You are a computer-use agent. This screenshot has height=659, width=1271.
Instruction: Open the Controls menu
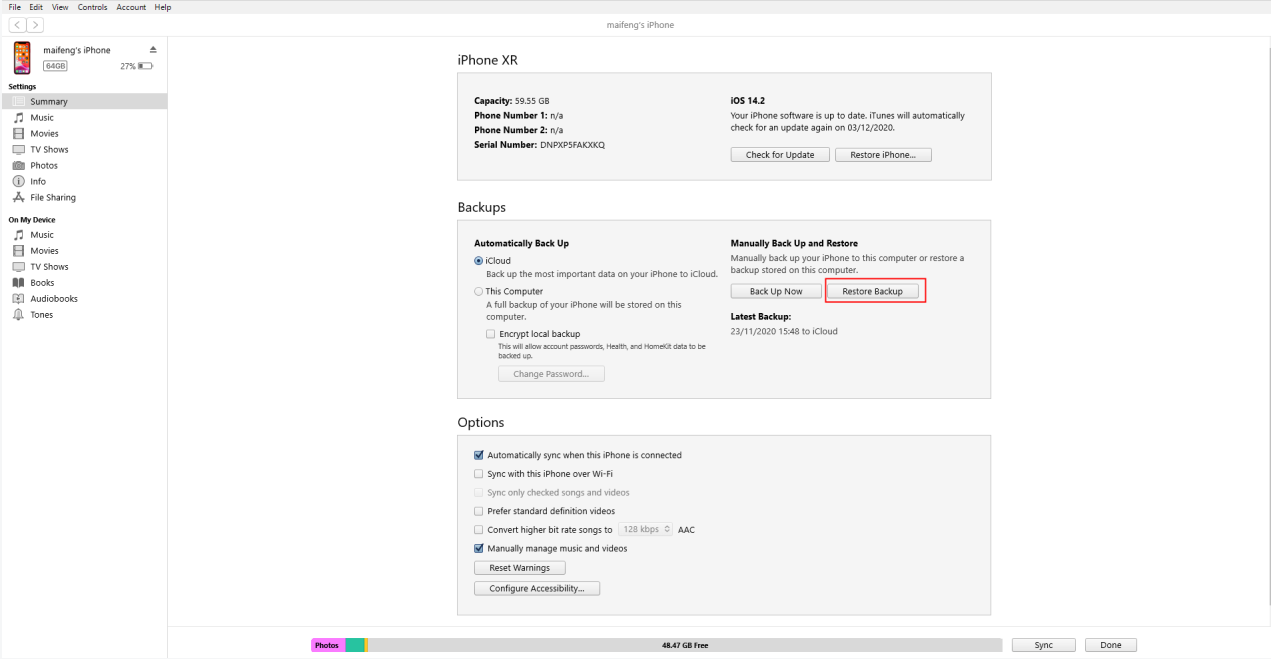(93, 7)
